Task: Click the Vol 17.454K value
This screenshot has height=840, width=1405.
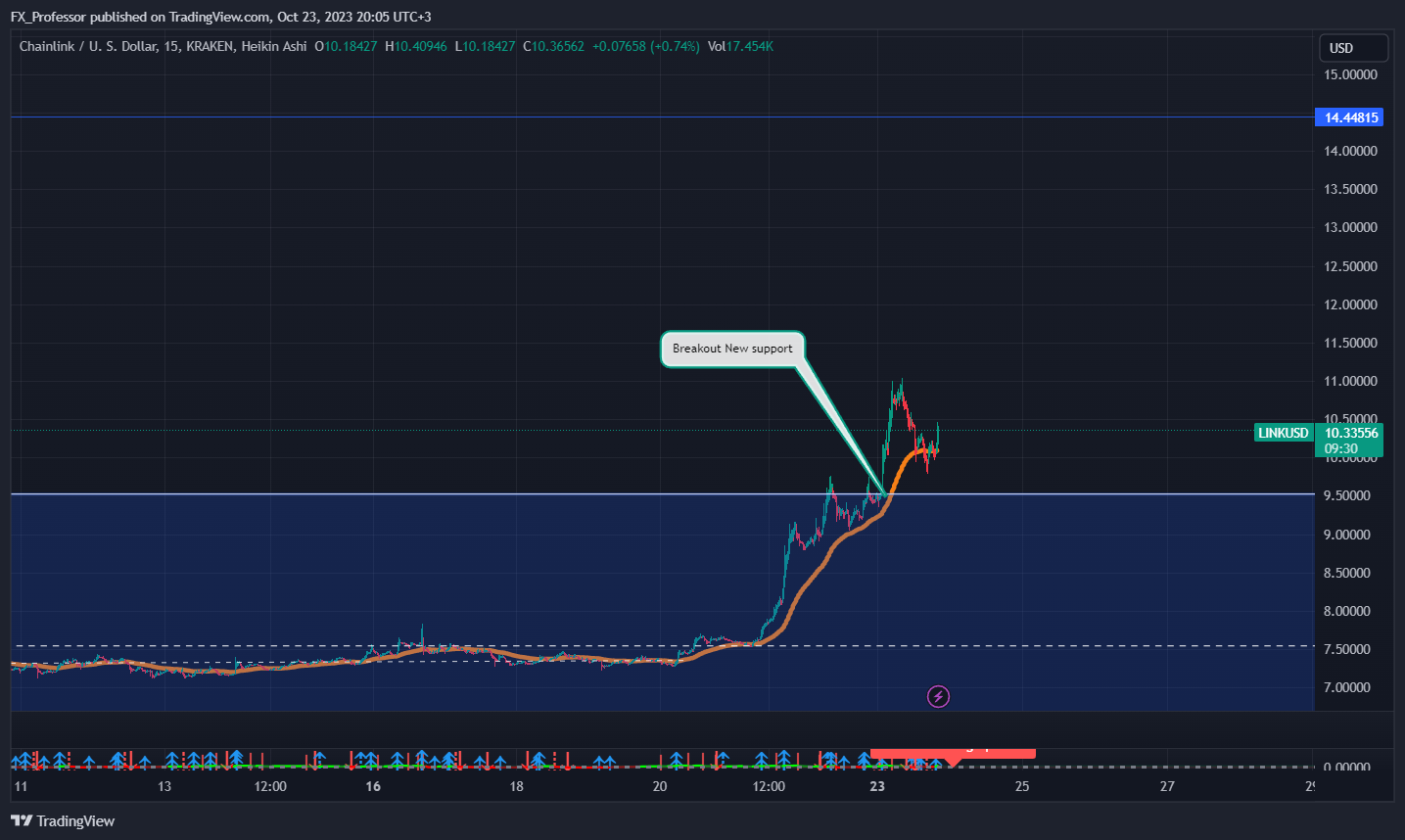Action: point(740,46)
